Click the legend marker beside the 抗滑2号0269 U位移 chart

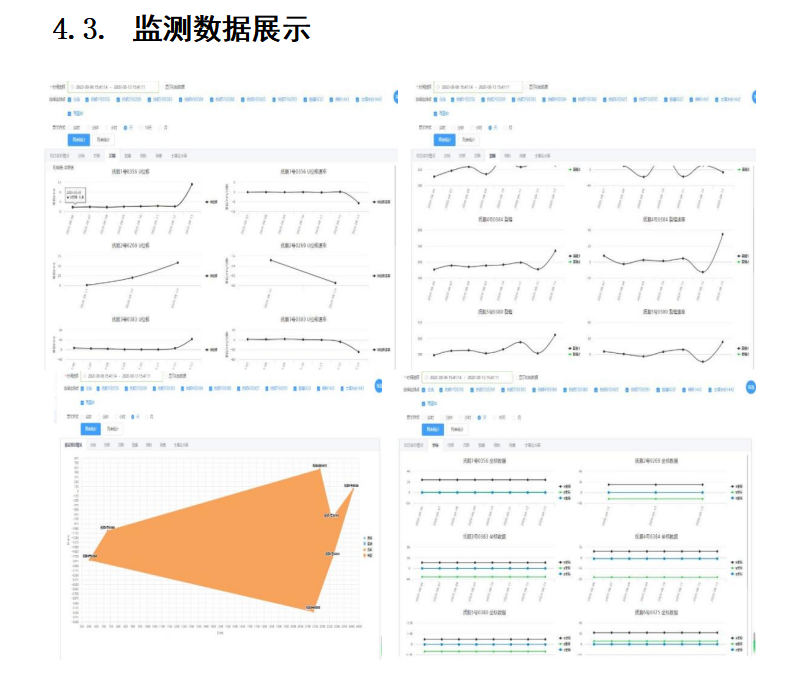208,274
